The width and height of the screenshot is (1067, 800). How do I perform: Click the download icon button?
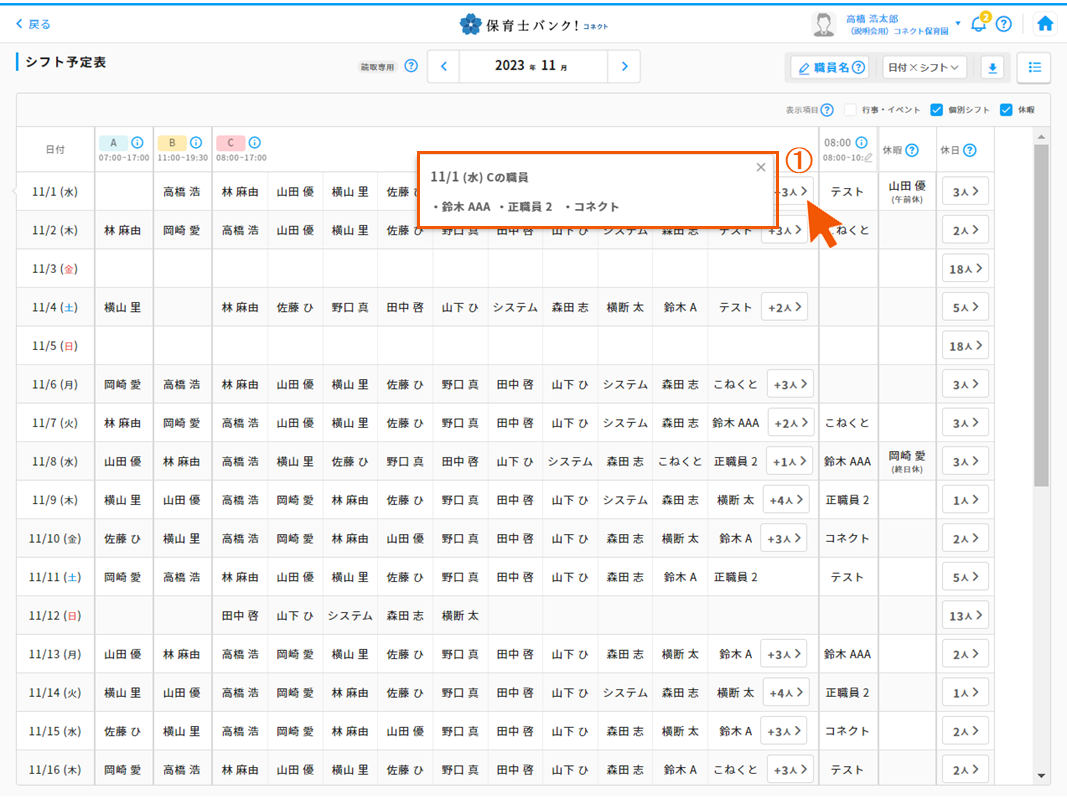[x=993, y=68]
